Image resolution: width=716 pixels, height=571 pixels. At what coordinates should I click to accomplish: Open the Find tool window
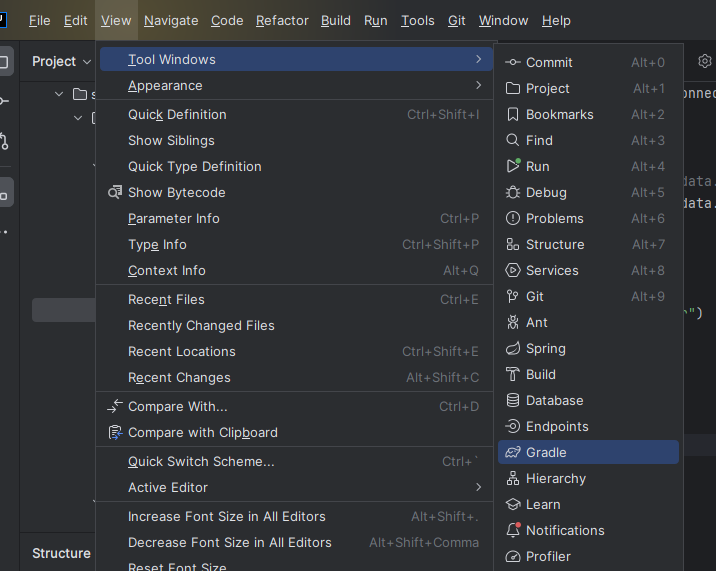pos(588,140)
